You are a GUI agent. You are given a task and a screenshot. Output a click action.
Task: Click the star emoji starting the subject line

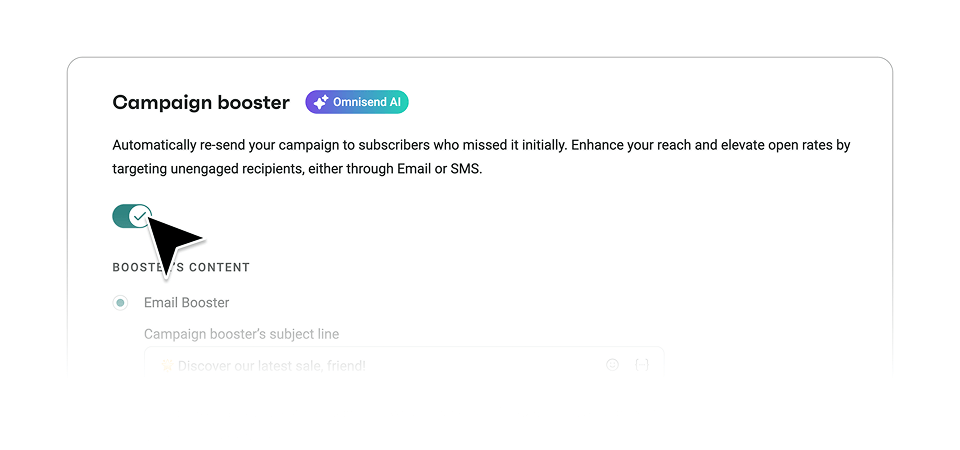click(x=167, y=366)
